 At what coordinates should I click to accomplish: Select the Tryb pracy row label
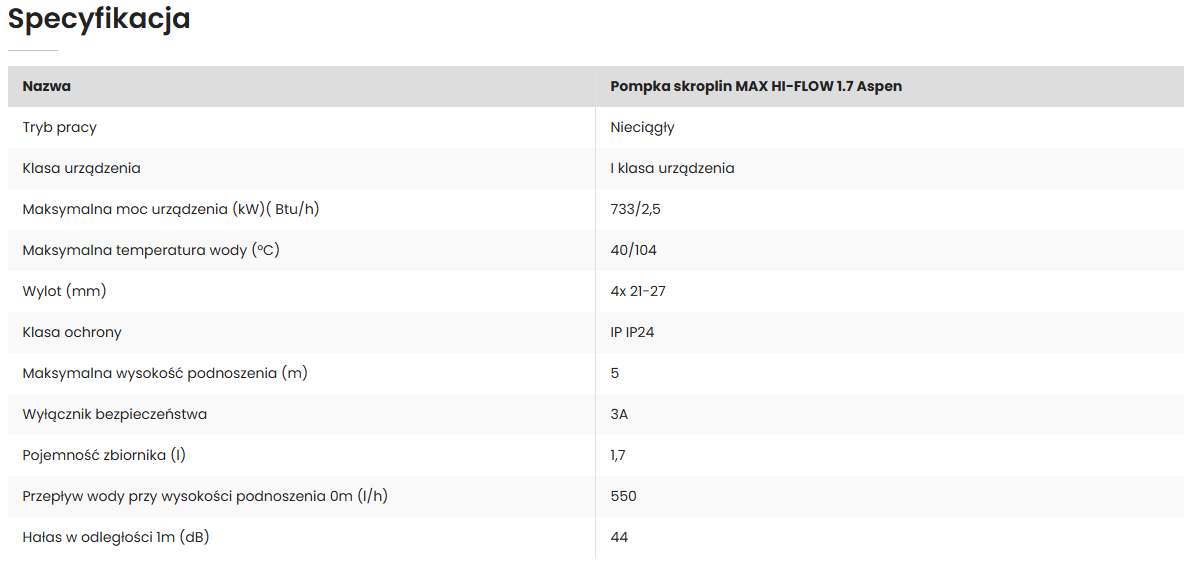pos(60,128)
